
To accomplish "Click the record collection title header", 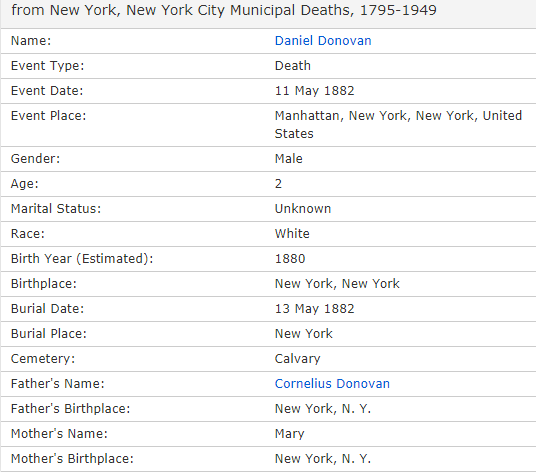I will (224, 10).
